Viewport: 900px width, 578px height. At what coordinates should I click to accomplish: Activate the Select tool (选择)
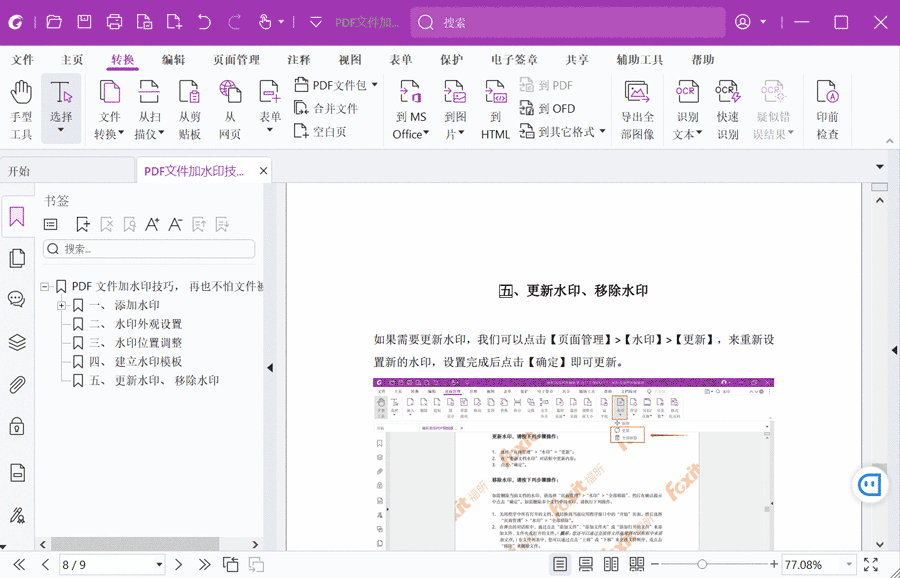point(61,107)
